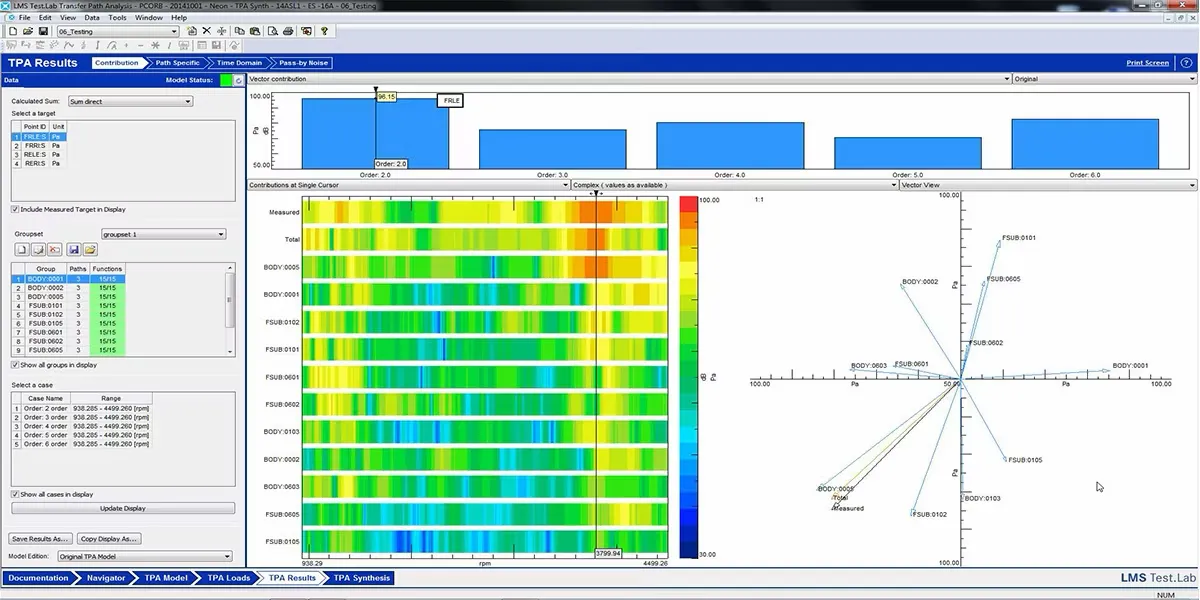Click the Update Display button
The width and height of the screenshot is (1200, 600).
point(123,508)
